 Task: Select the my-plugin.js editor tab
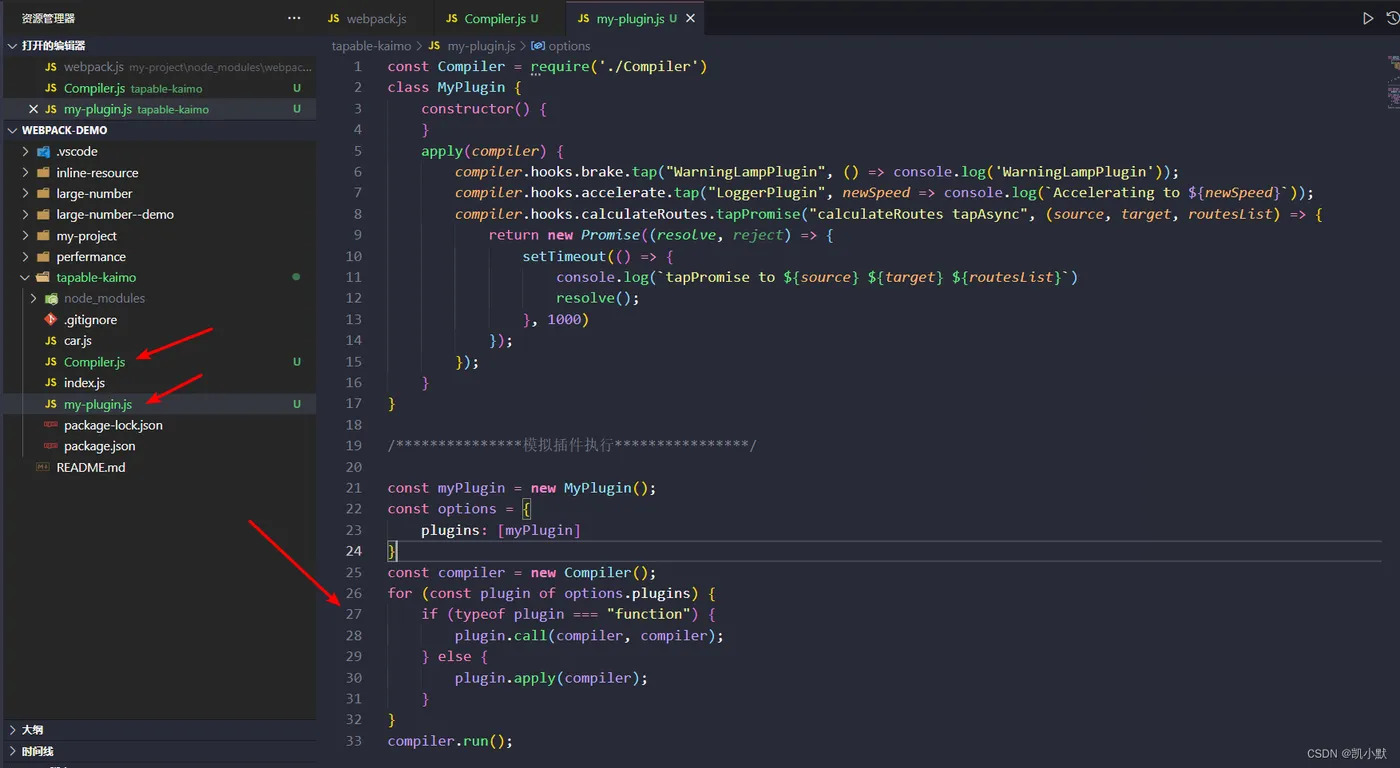tap(635, 18)
